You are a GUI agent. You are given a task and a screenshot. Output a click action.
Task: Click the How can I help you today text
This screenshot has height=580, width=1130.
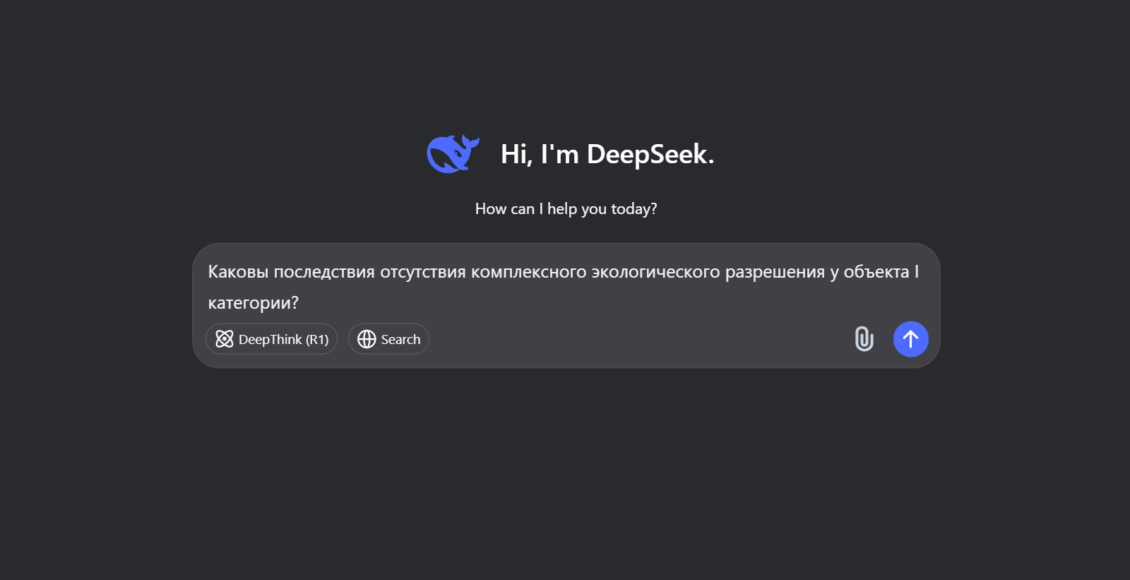click(565, 208)
